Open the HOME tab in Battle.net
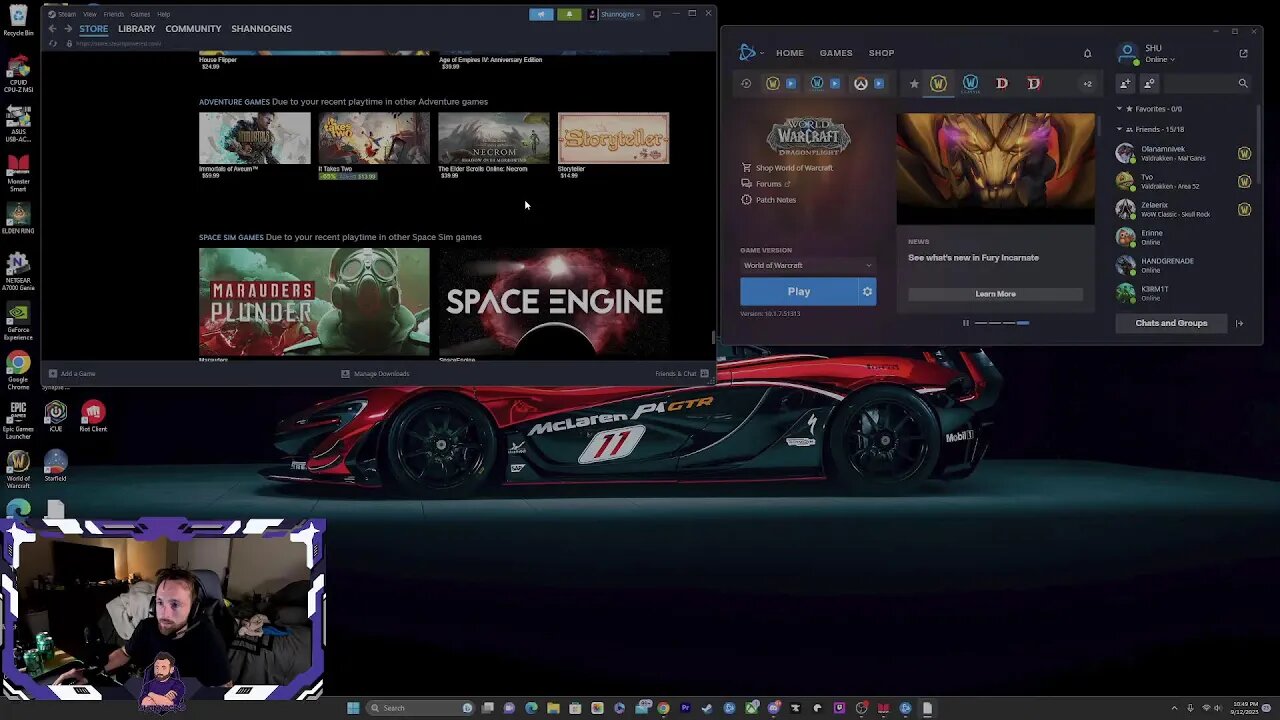 [790, 53]
